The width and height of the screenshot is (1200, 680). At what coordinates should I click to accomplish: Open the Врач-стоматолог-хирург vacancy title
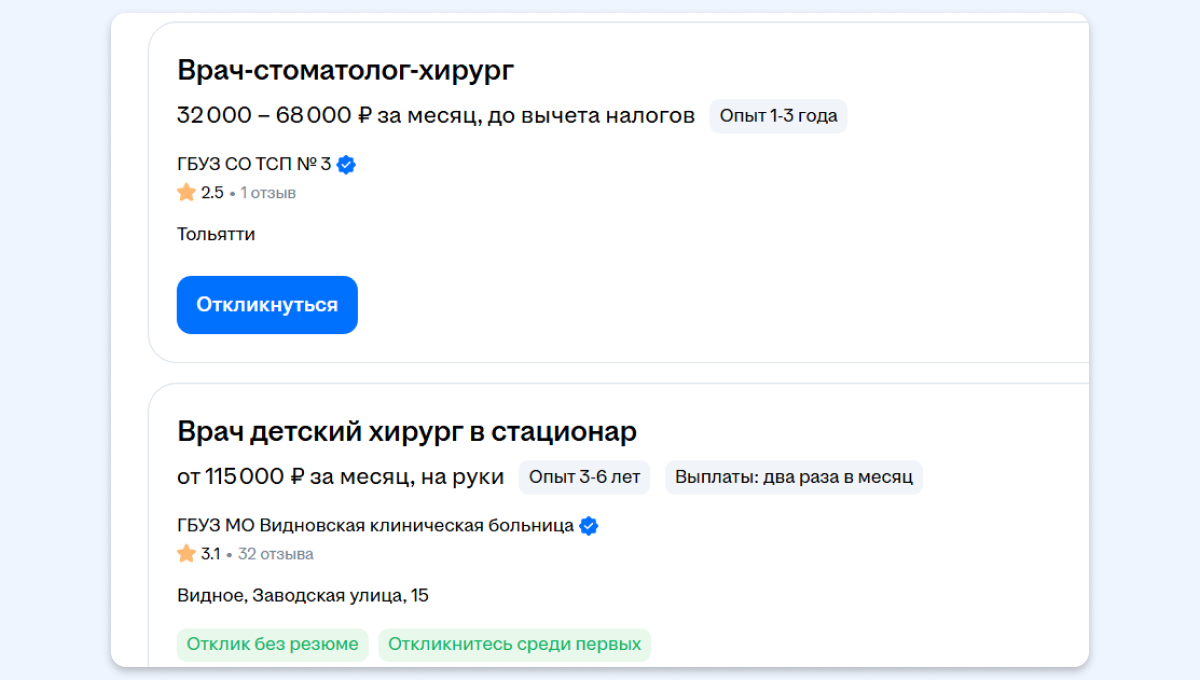tap(345, 71)
